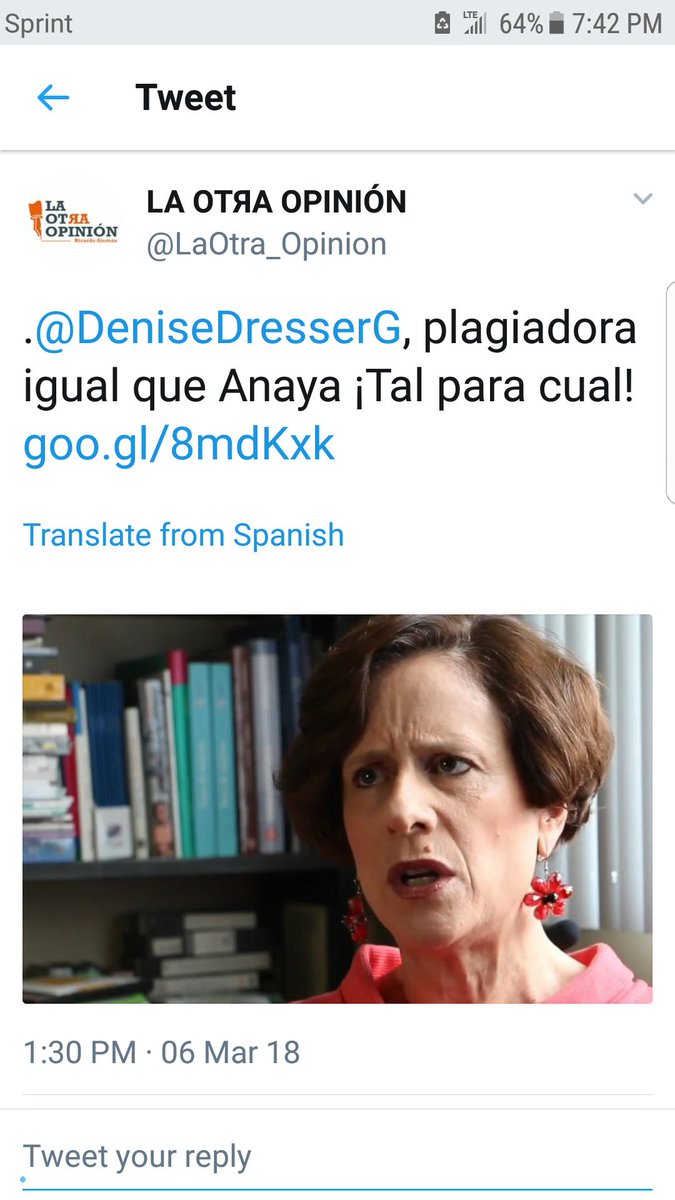Tap the plagiadora igual que Anaya tweet text

pyautogui.click(x=330, y=358)
